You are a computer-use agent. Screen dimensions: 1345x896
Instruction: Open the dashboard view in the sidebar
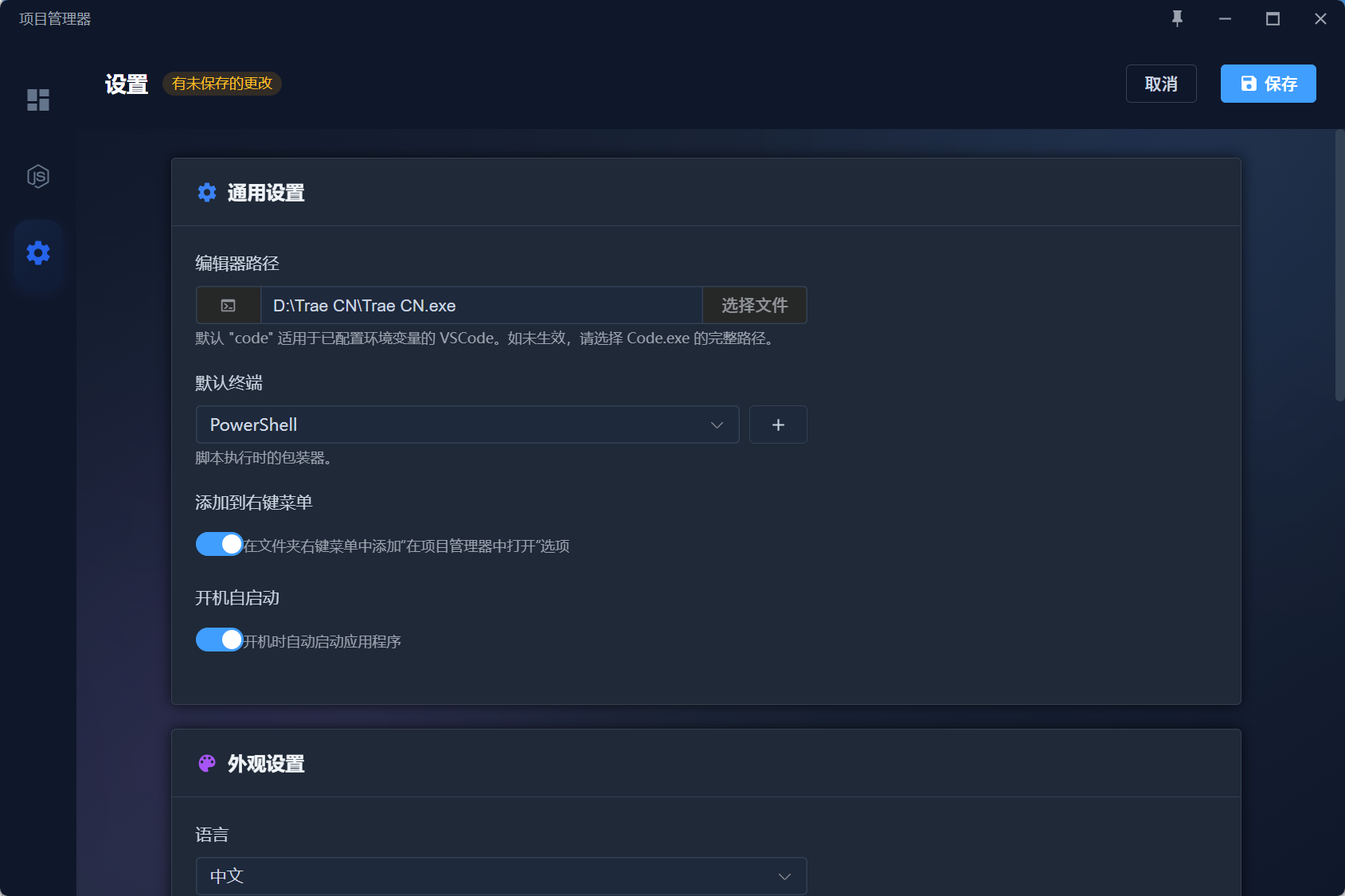pos(38,100)
